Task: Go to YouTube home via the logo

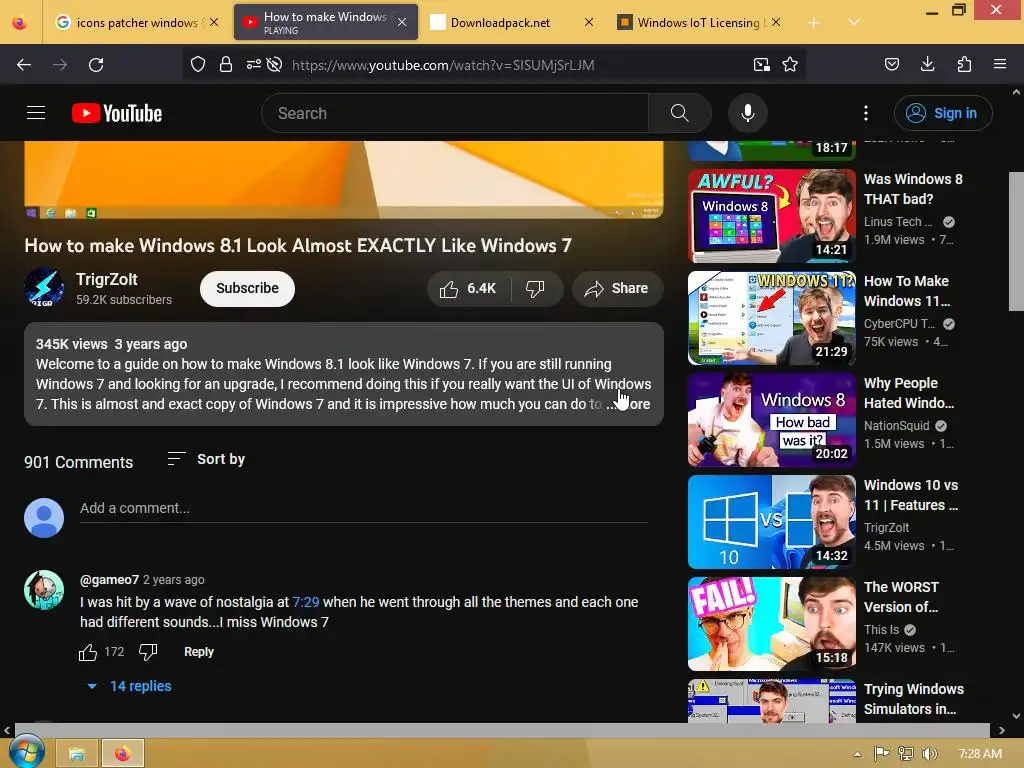Action: 118,113
